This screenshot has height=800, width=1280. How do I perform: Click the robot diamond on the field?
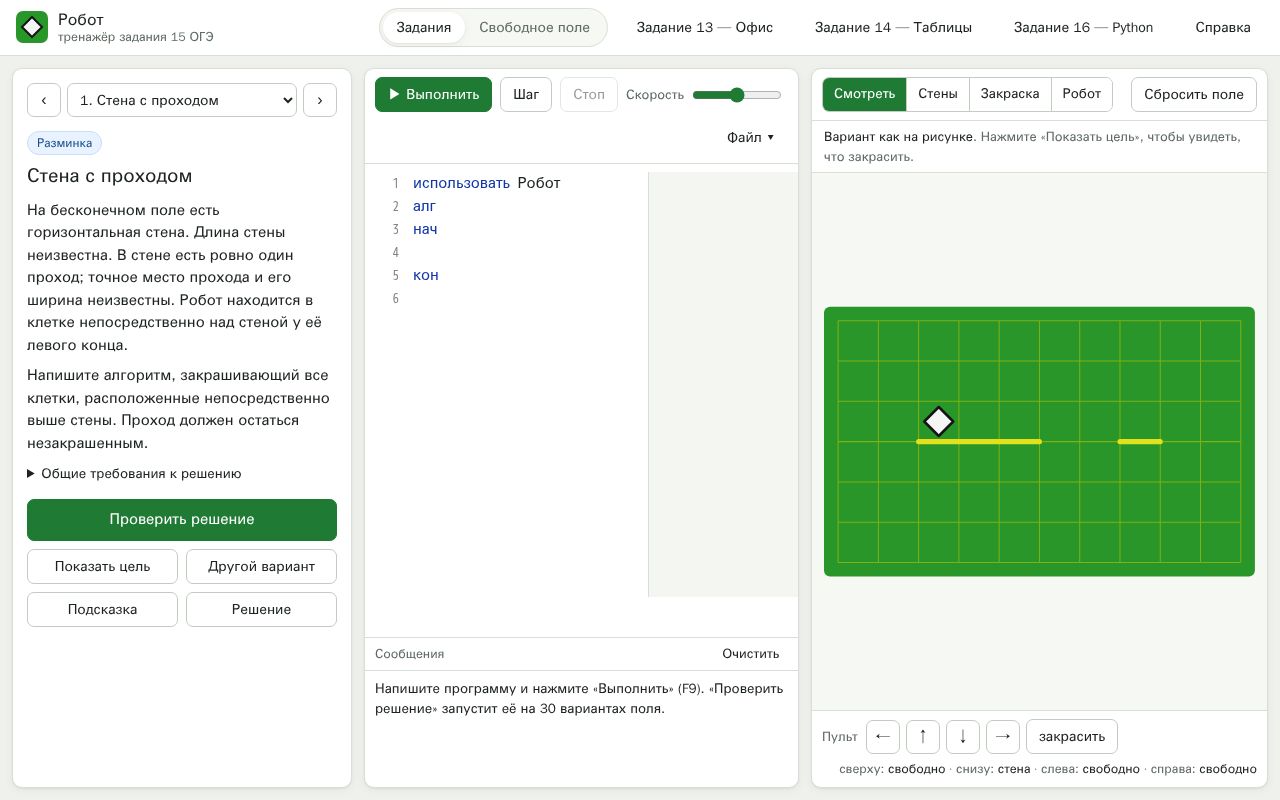coord(938,421)
